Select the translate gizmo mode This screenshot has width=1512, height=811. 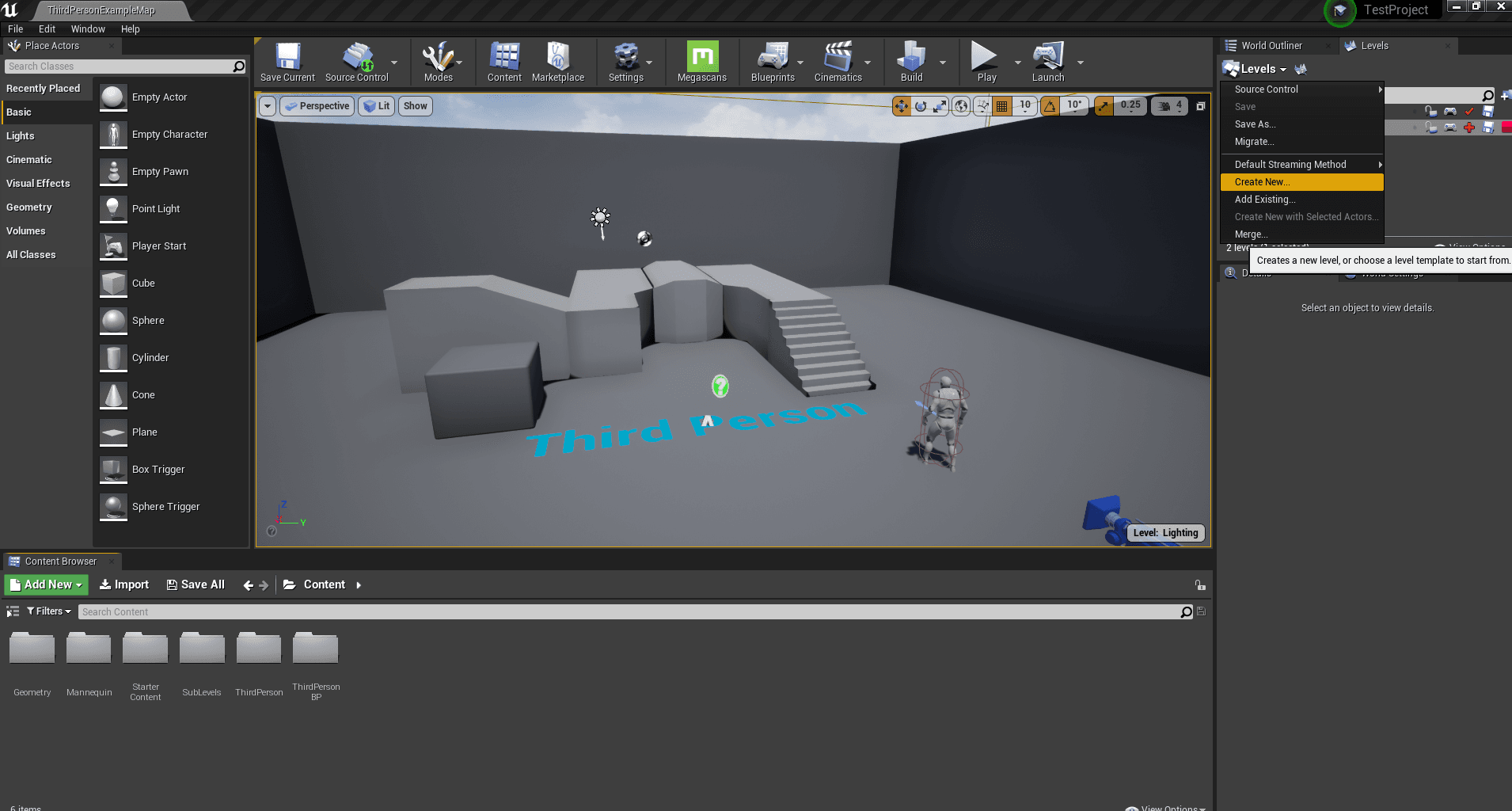tap(902, 105)
